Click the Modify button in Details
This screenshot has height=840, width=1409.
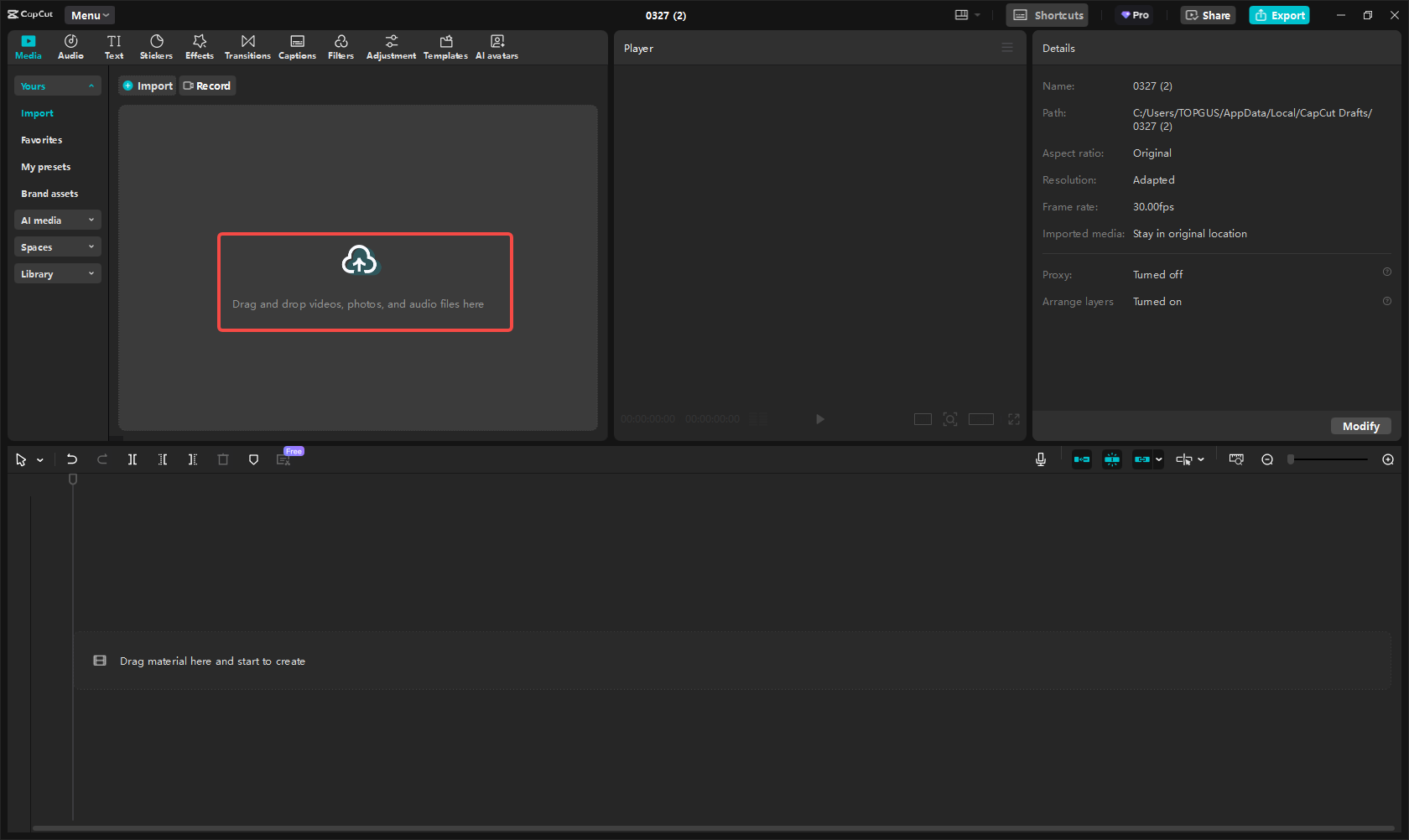(1360, 426)
